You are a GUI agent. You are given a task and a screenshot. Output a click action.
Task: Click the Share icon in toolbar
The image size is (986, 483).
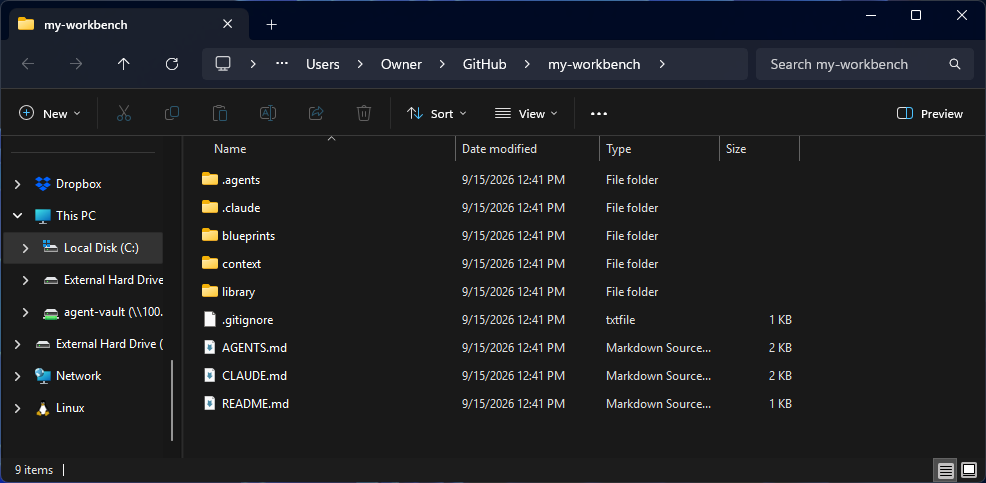[316, 114]
